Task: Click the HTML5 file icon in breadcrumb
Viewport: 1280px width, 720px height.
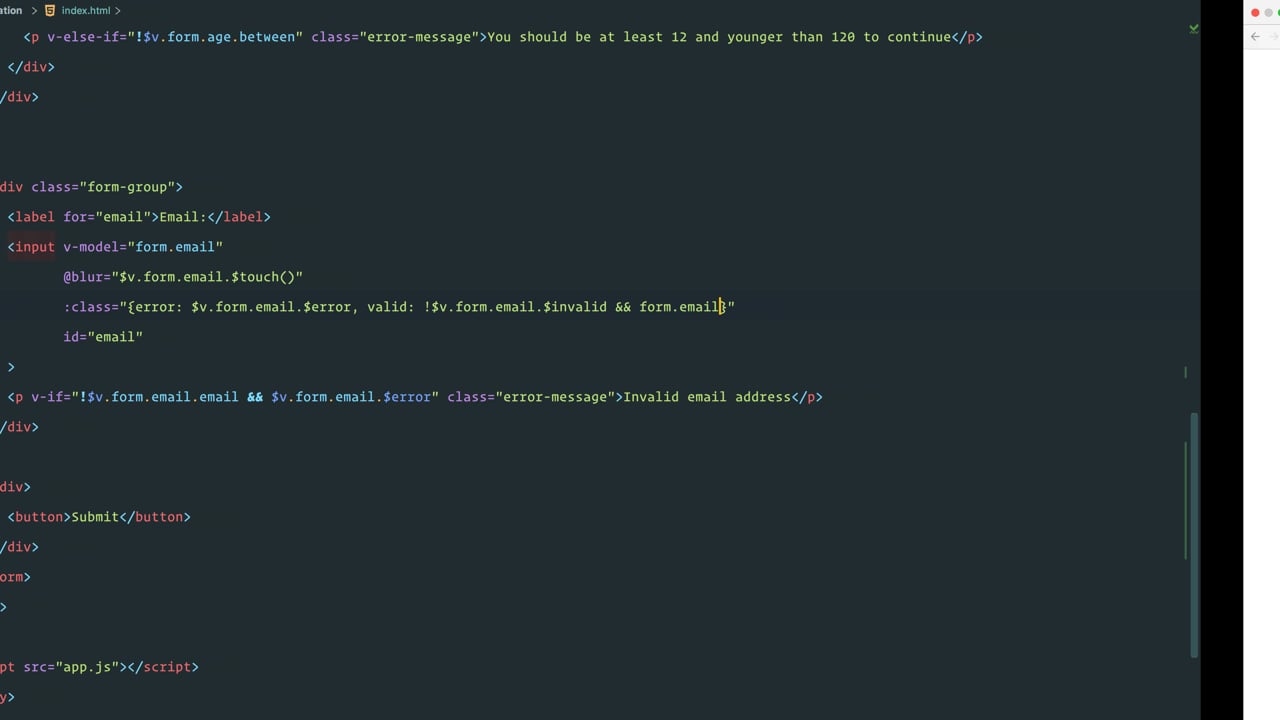Action: (x=50, y=10)
